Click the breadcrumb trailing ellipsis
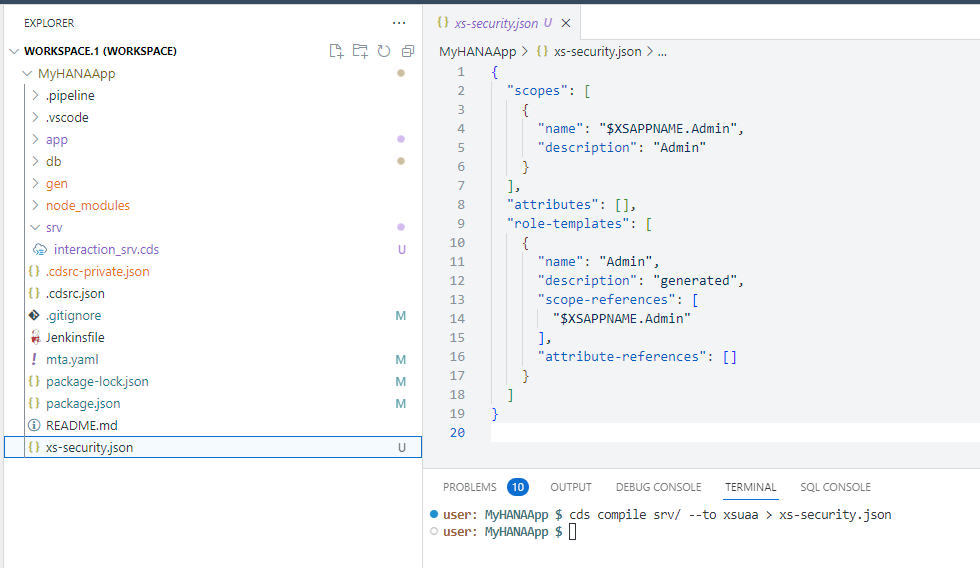Image resolution: width=980 pixels, height=568 pixels. (x=662, y=52)
